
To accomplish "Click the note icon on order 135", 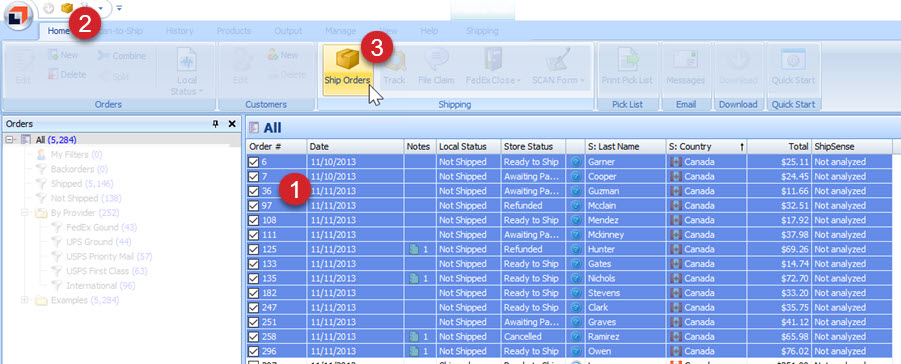I will [x=413, y=278].
